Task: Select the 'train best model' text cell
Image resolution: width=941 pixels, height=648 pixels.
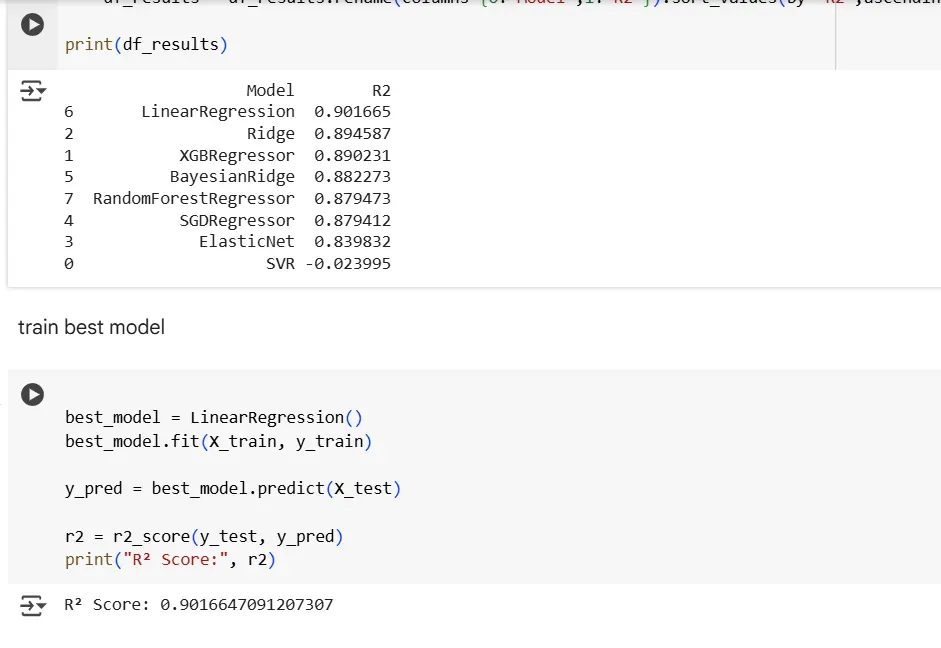Action: tap(91, 327)
